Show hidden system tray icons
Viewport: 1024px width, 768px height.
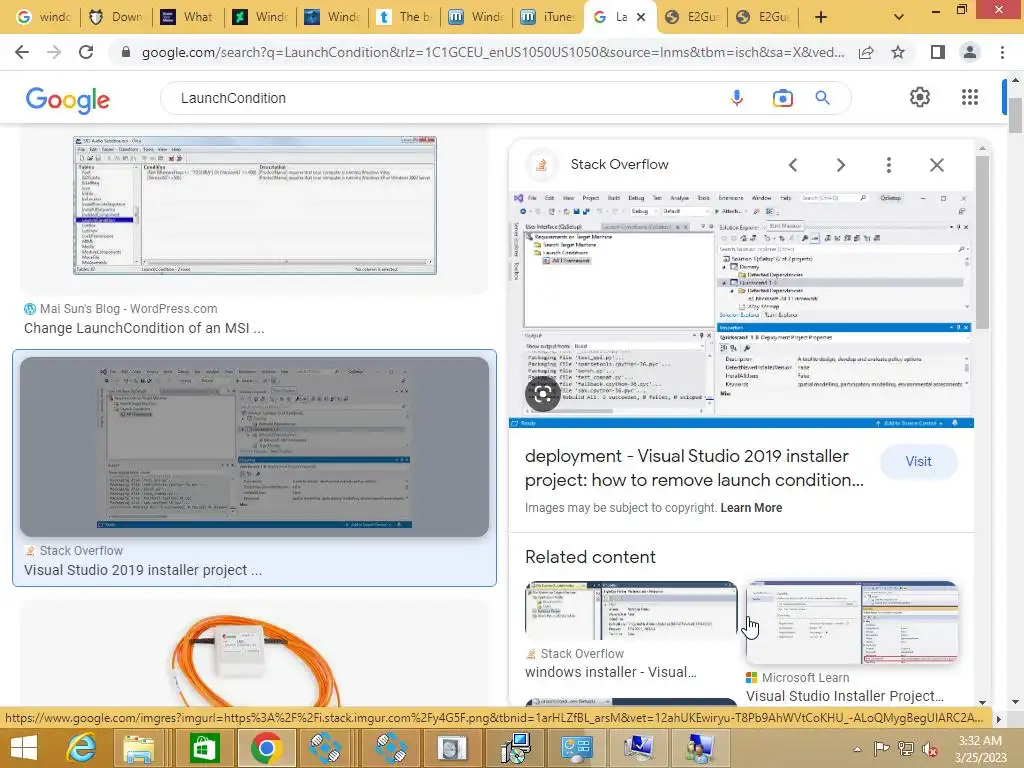coord(857,749)
